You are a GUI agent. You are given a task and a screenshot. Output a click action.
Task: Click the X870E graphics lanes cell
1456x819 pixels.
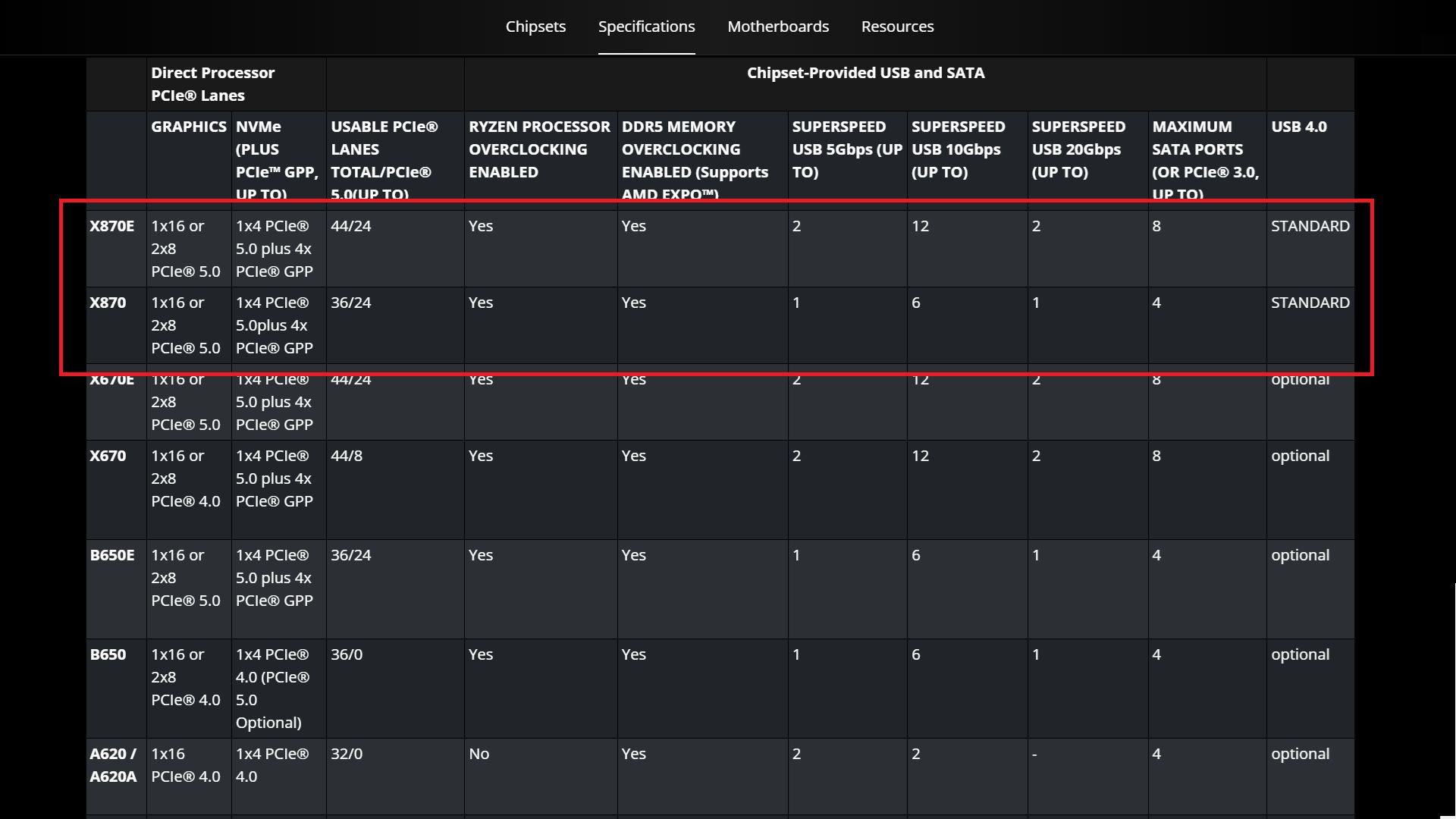point(185,249)
